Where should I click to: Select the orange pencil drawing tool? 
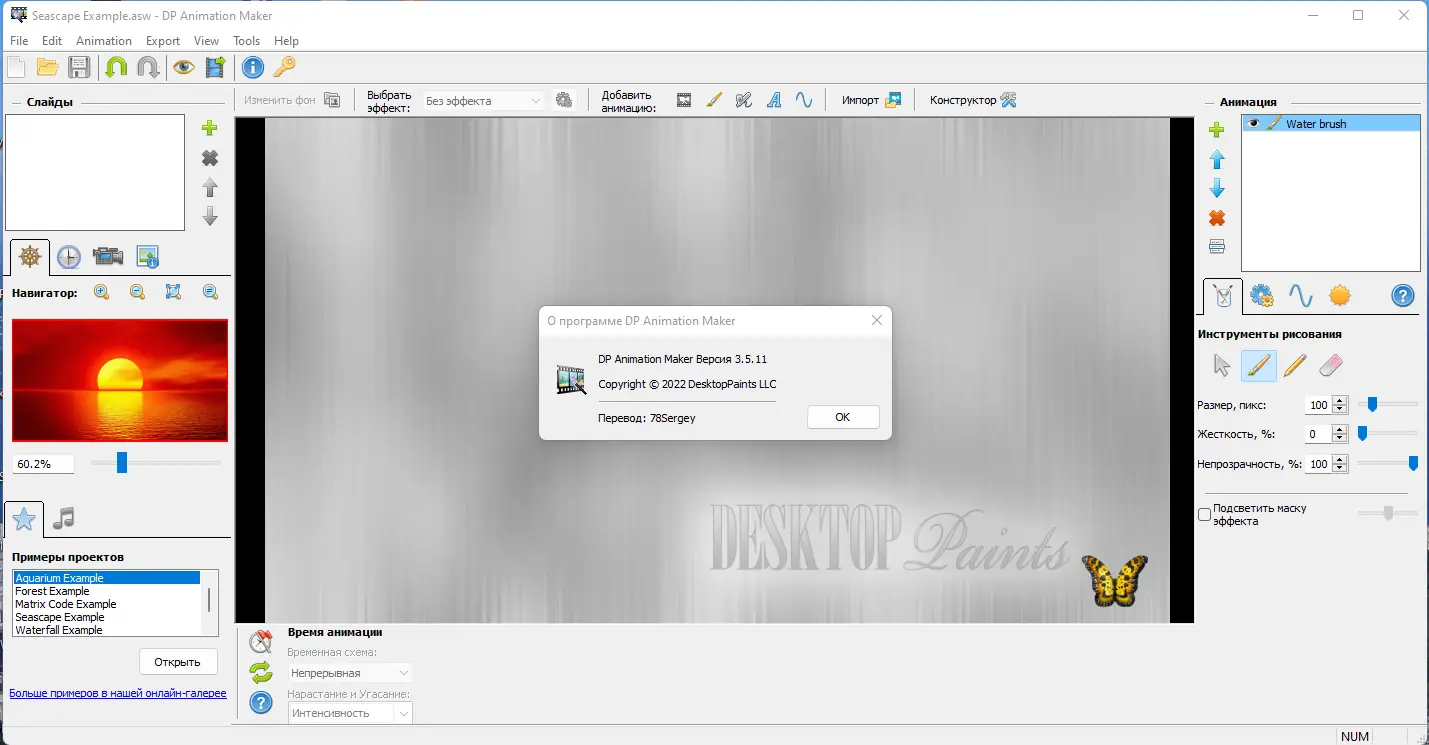(1294, 366)
